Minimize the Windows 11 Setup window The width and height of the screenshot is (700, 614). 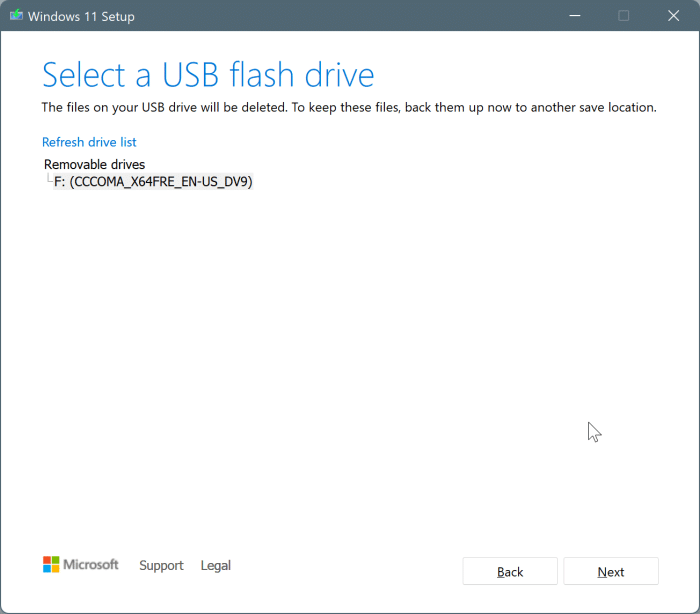tap(575, 16)
